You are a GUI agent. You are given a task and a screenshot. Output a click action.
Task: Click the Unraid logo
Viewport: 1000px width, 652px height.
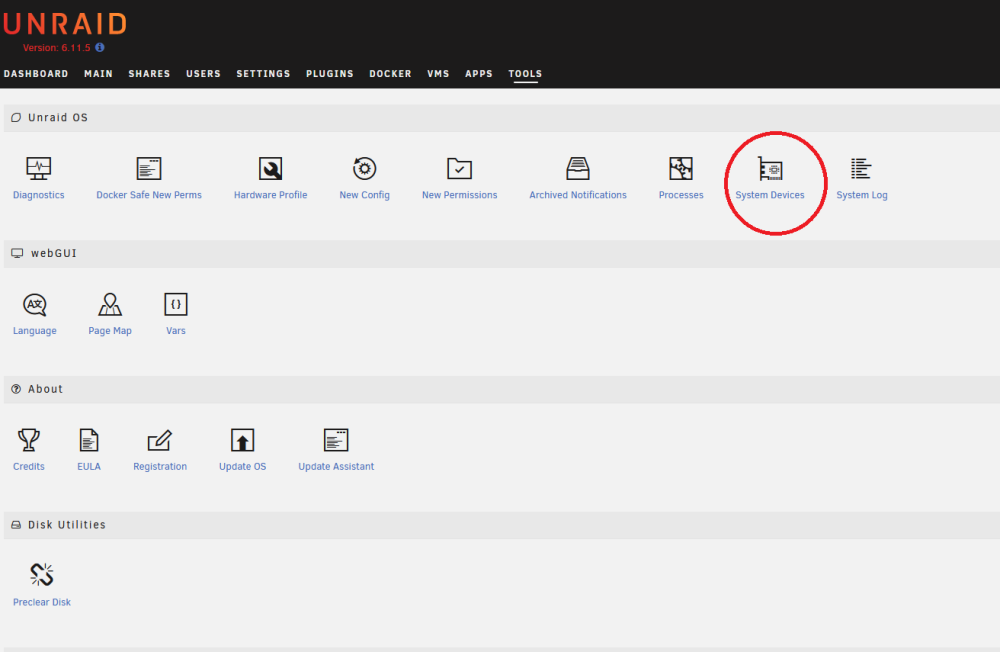[65, 24]
